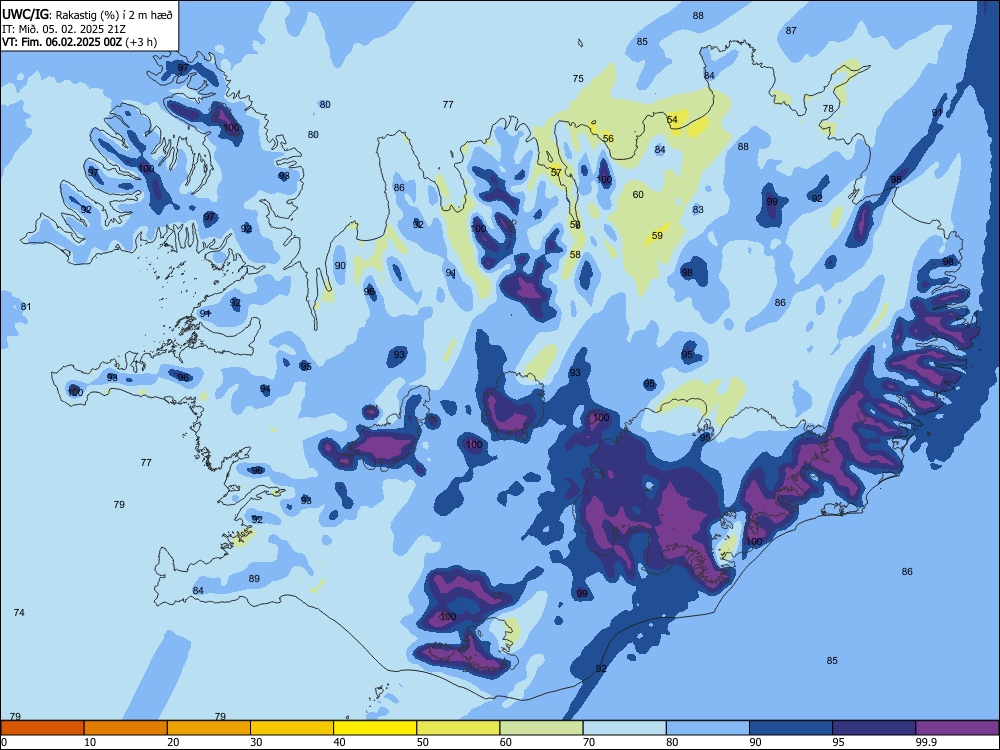
Task: Click the map humidity value '75'
Action: pos(578,78)
